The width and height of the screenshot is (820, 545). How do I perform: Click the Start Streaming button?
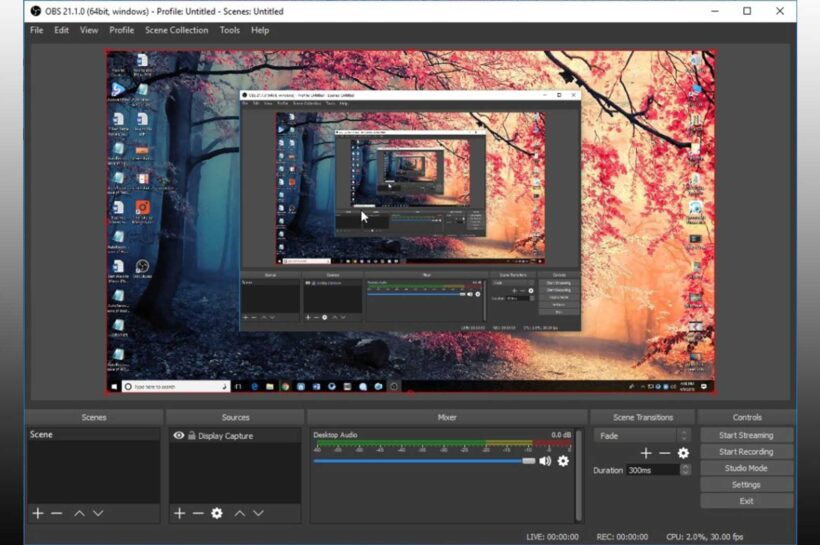[x=746, y=435]
